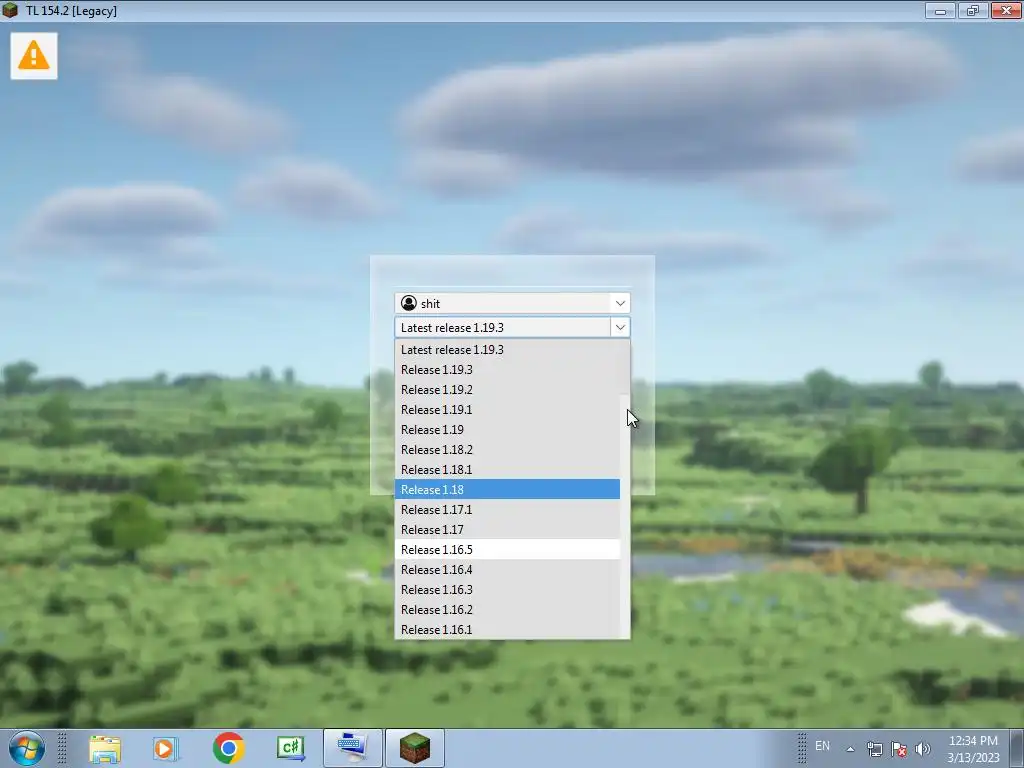Select Release 1.16.4 entry

point(507,569)
